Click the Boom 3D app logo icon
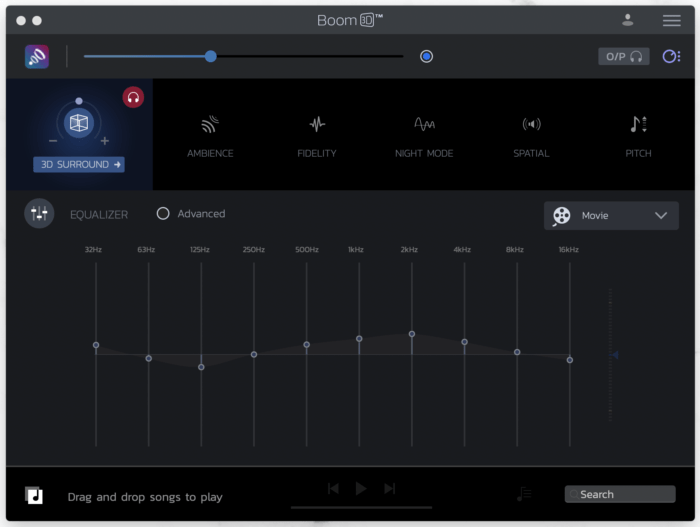700x527 pixels. click(36, 57)
